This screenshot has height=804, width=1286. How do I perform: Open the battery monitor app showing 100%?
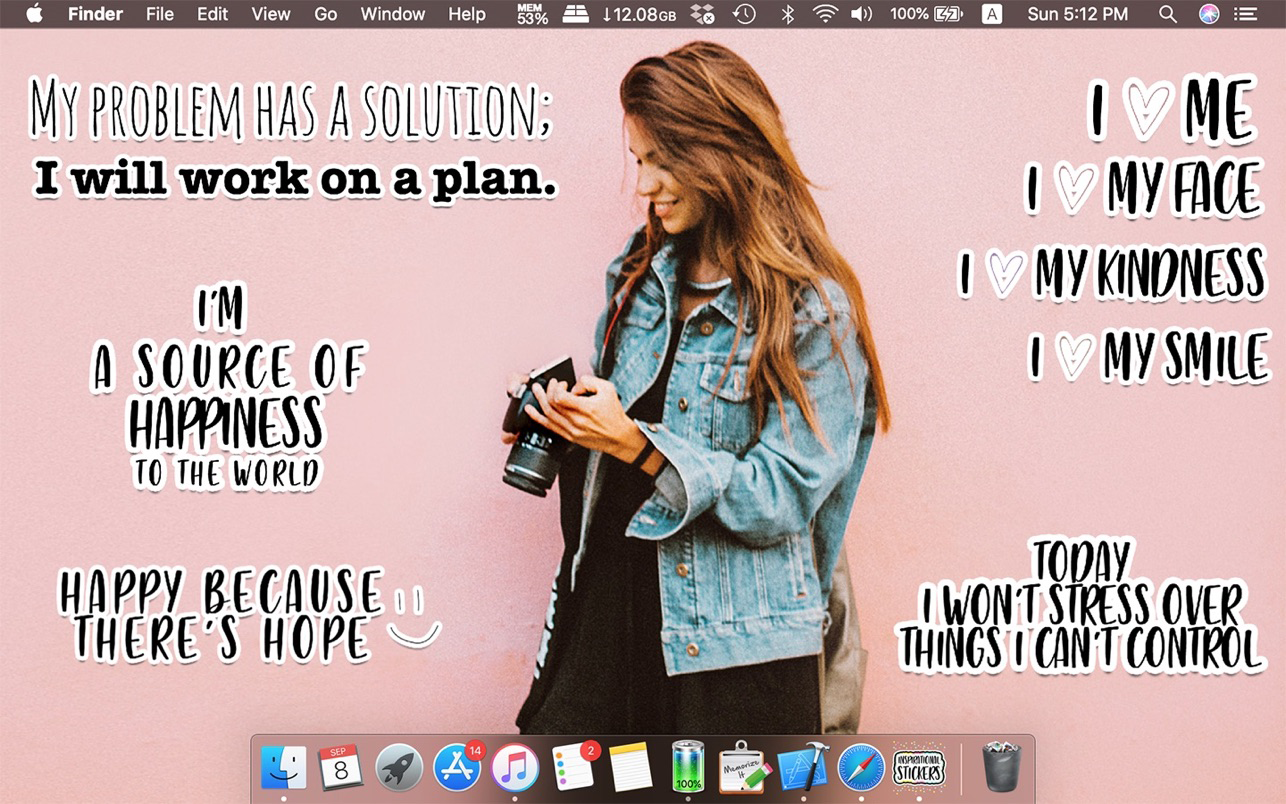[688, 768]
